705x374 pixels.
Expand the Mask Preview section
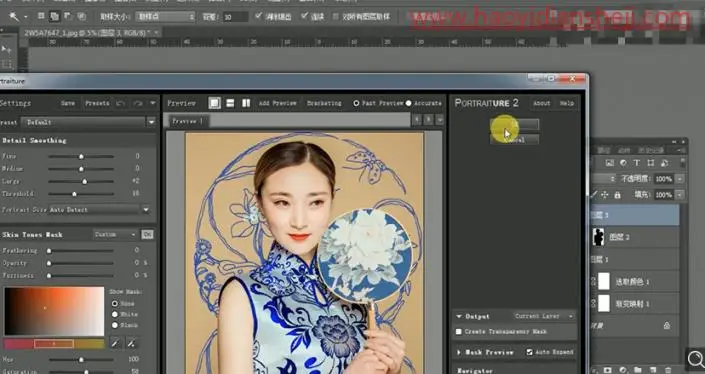pos(459,352)
